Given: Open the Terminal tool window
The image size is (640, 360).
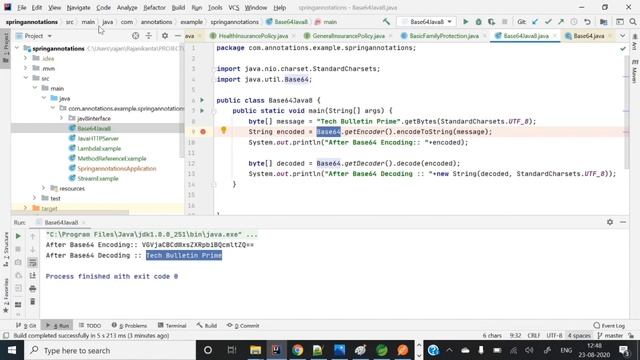Looking at the screenshot, I should tap(172, 325).
